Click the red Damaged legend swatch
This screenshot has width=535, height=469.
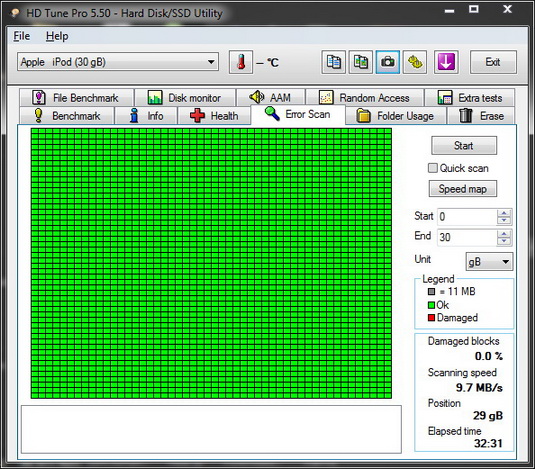(x=431, y=318)
